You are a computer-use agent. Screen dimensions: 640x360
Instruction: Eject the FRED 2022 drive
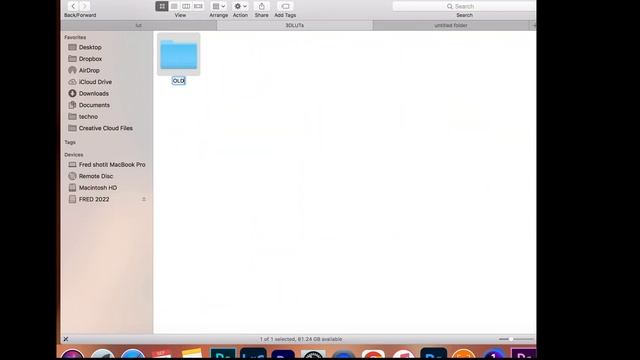coord(144,199)
